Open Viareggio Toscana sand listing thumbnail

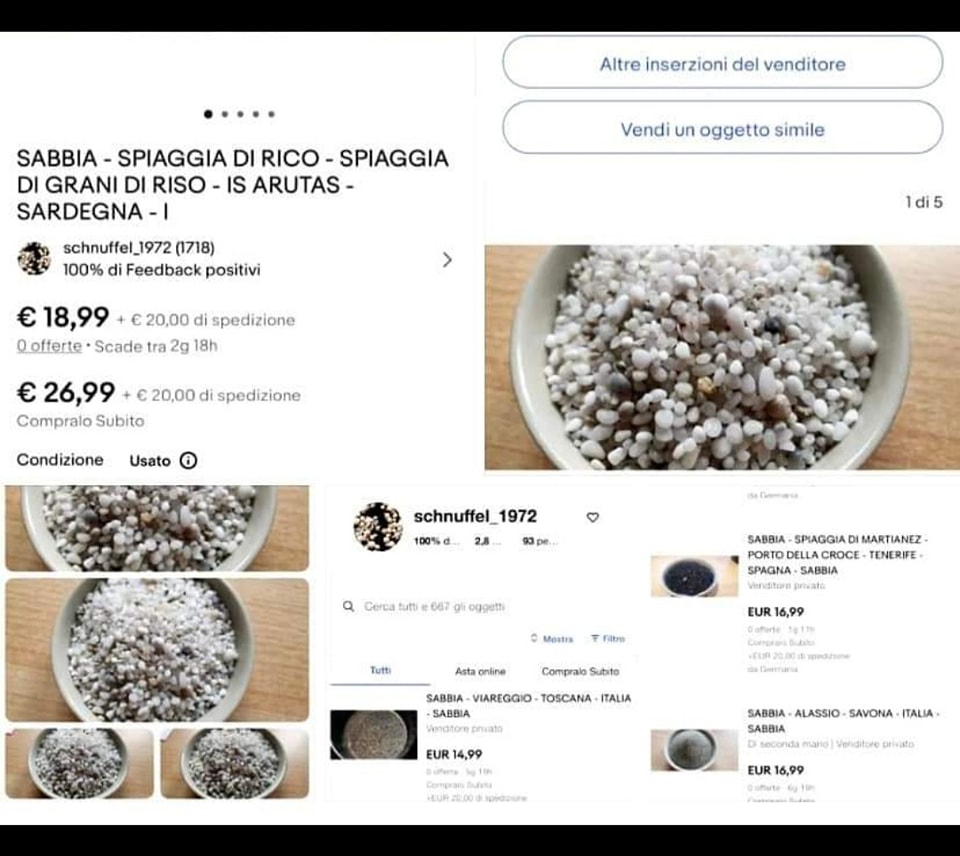[x=373, y=735]
